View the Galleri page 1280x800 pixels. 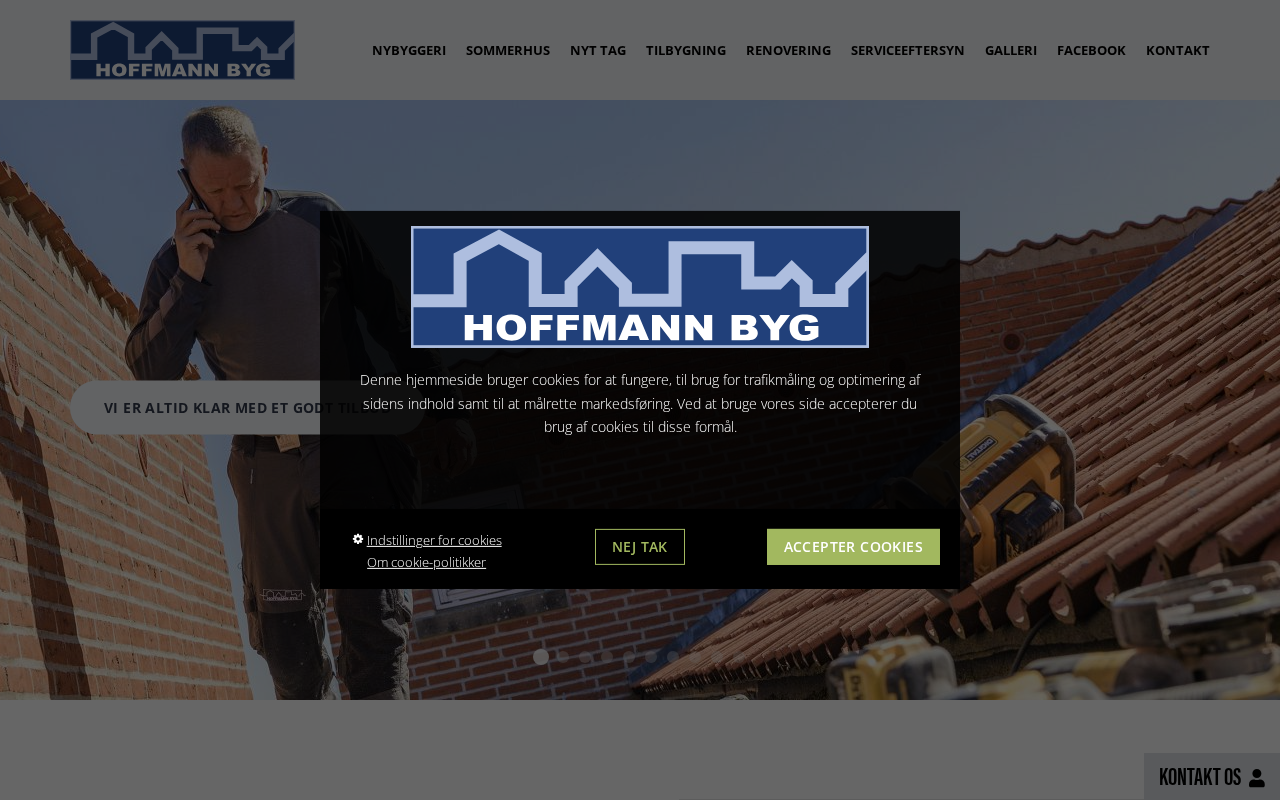click(x=1011, y=50)
